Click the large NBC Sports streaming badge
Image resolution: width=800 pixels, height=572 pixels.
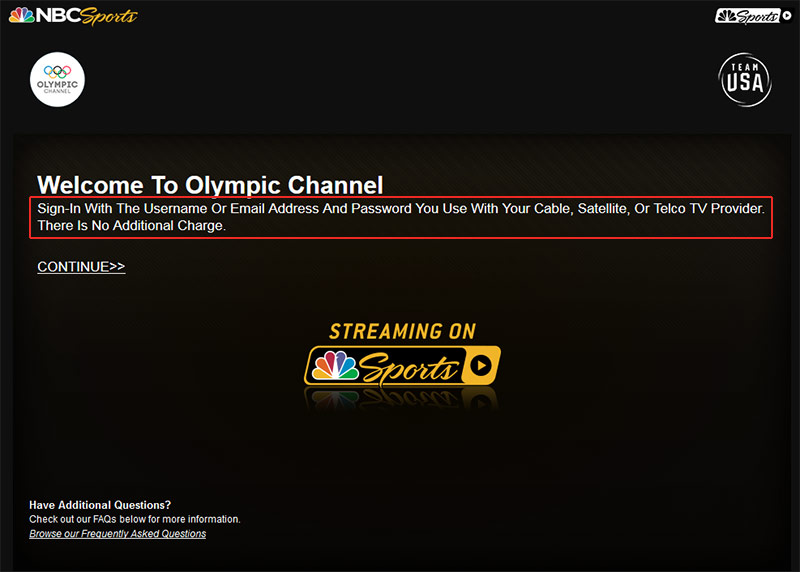point(402,365)
